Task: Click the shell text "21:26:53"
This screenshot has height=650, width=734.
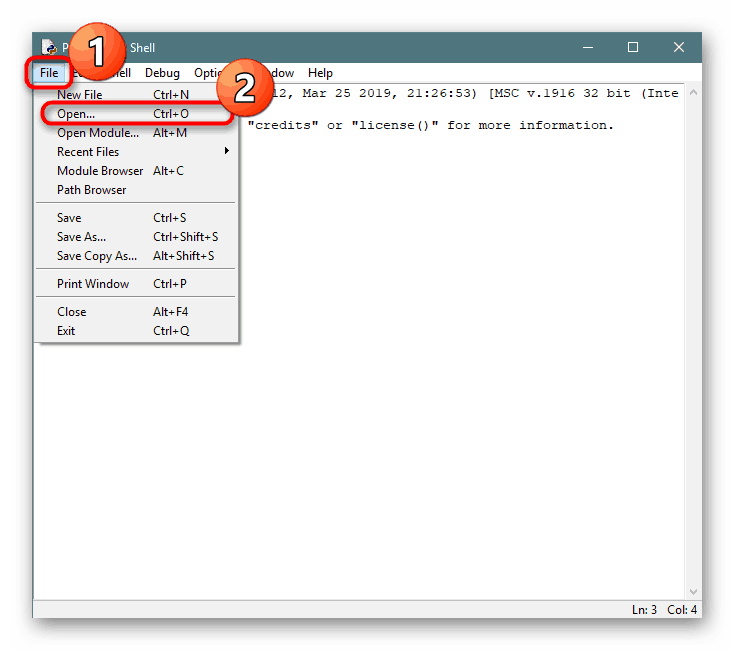Action: click(x=438, y=93)
